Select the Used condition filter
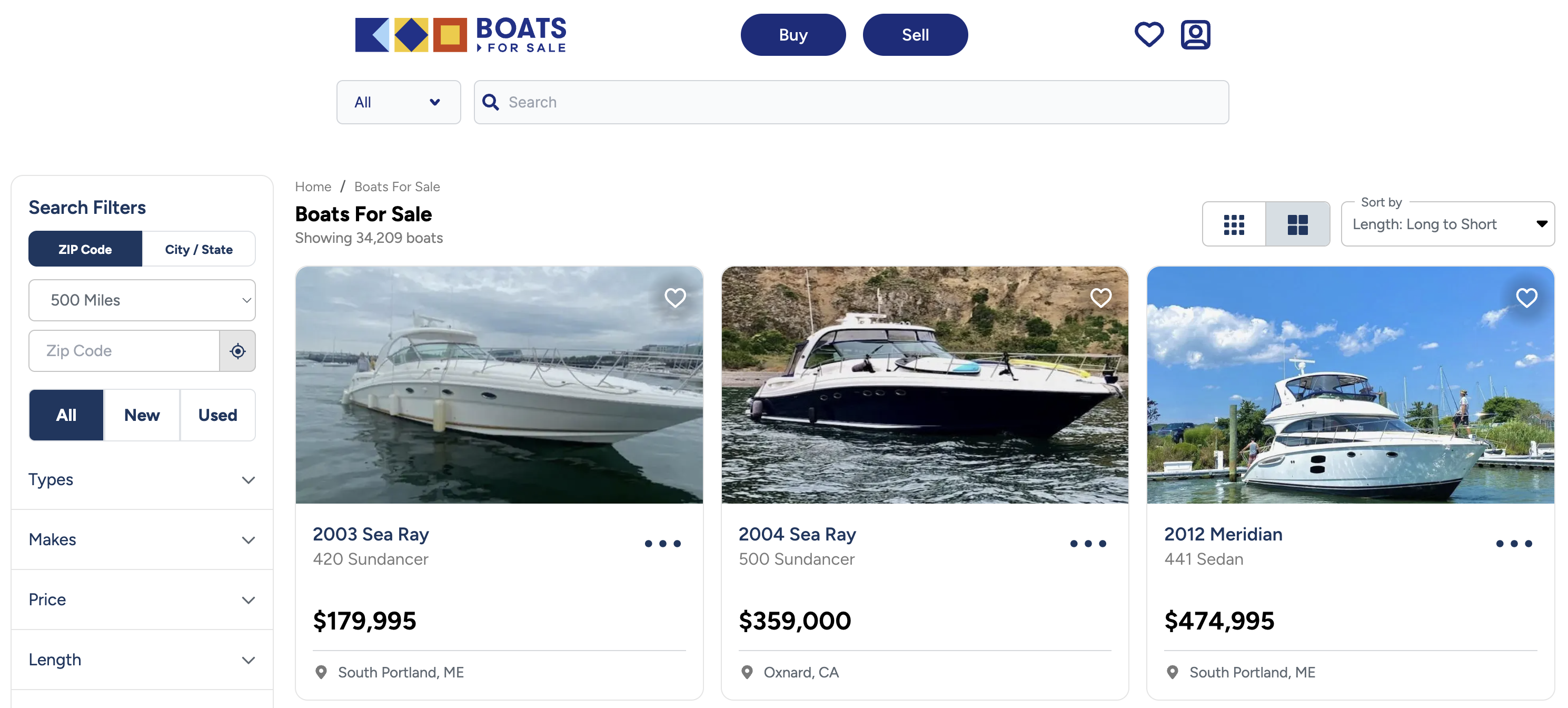 218,415
